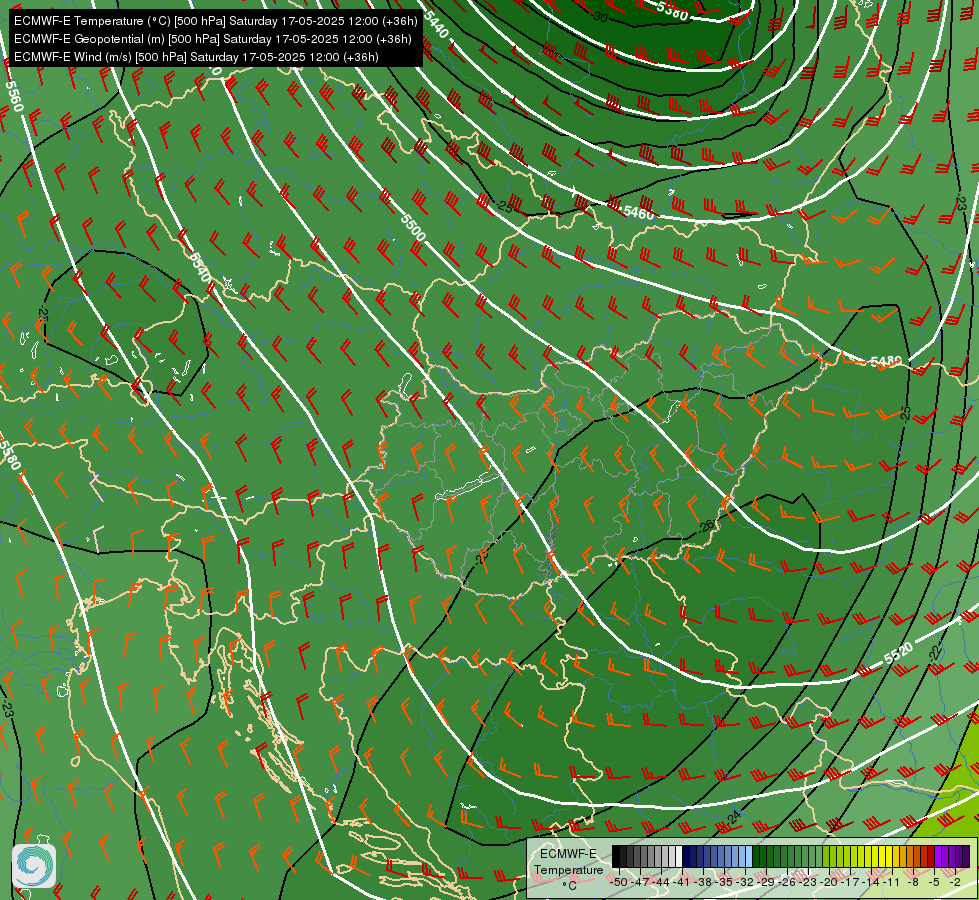Click the 5520 geopotential contour label
Viewport: 979px width, 900px height.
pyautogui.click(x=899, y=653)
